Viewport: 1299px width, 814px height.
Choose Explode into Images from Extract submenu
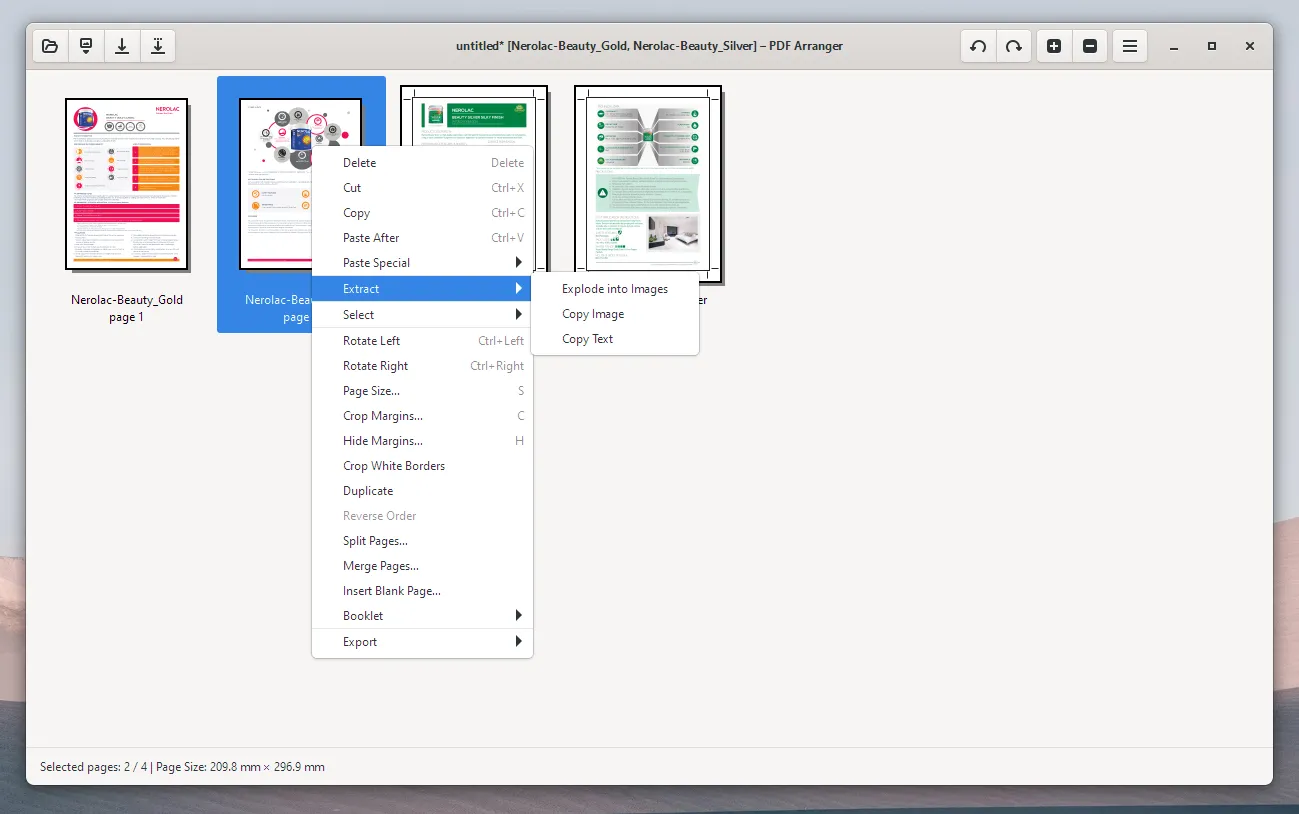tap(615, 288)
